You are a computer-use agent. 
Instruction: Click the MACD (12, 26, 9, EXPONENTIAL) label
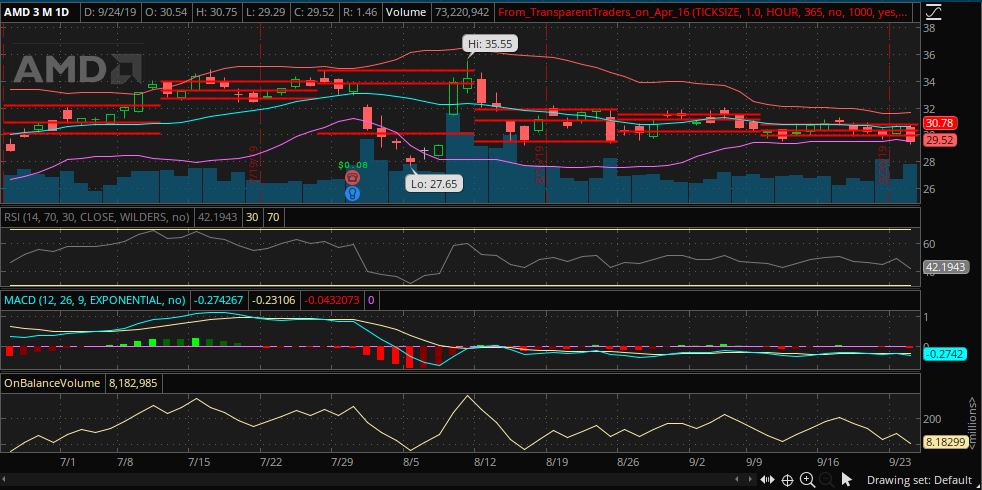pos(95,300)
